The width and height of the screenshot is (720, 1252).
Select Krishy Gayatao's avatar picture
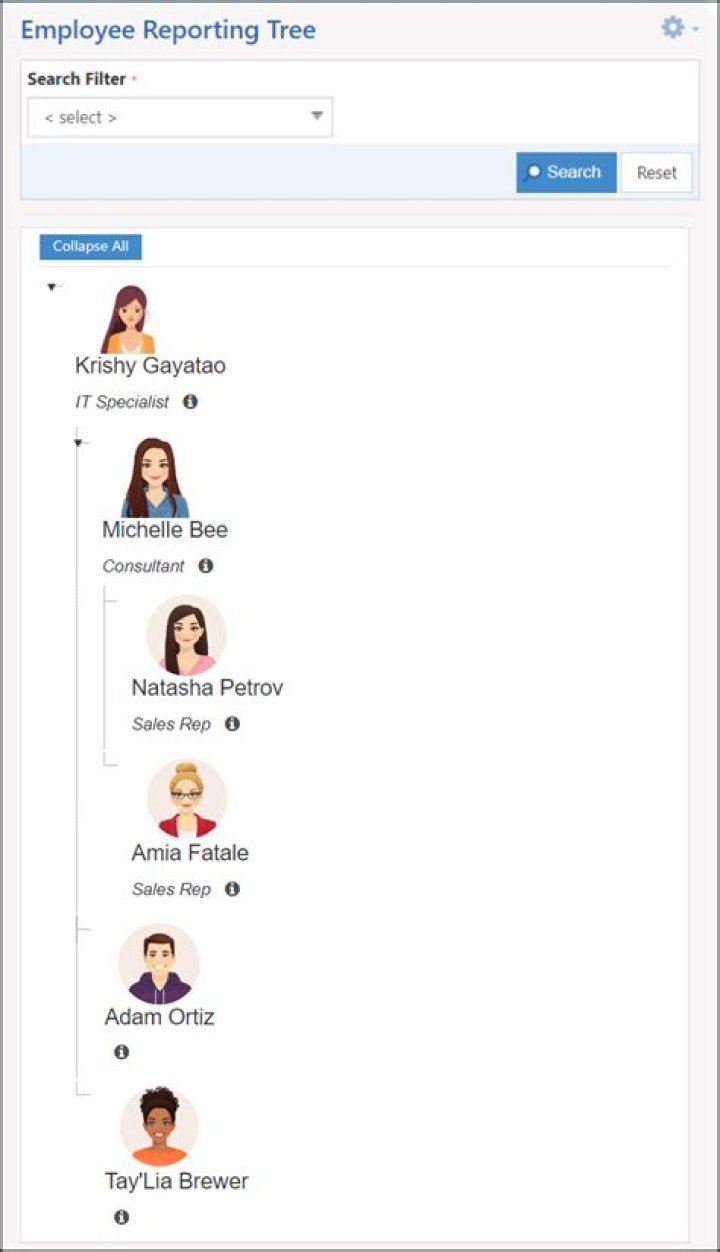[128, 320]
